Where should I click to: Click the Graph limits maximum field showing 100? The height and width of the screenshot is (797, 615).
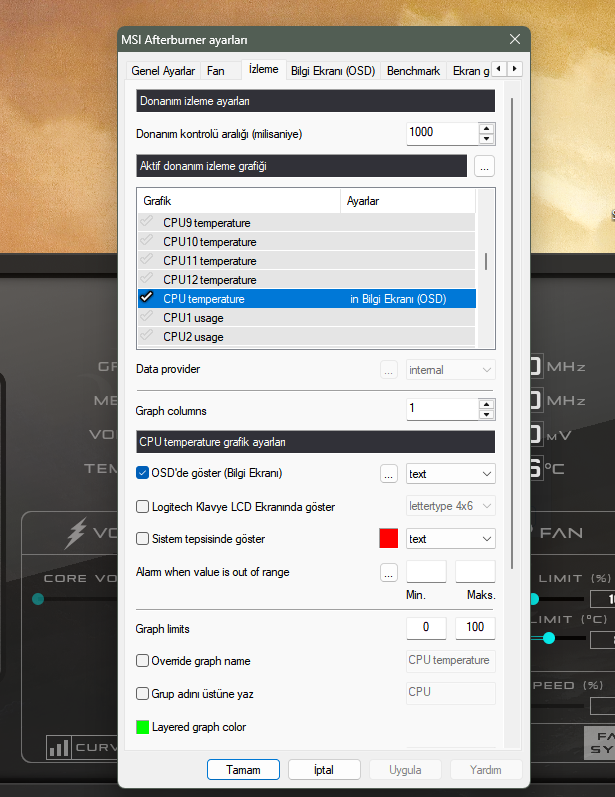tap(475, 628)
